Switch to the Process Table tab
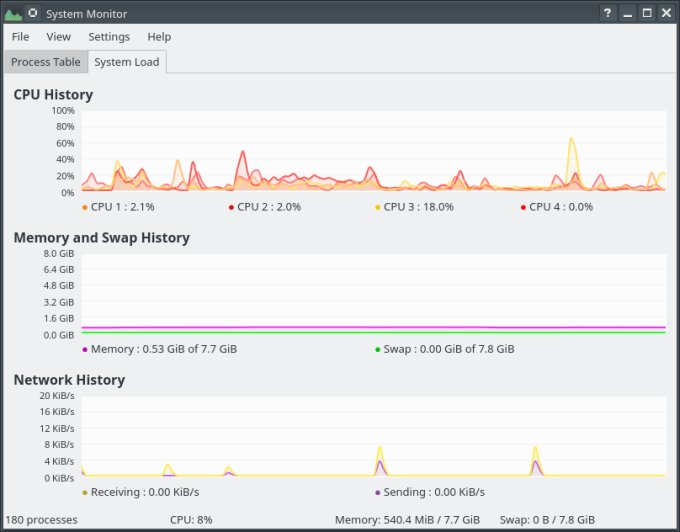680x532 pixels. coord(45,62)
